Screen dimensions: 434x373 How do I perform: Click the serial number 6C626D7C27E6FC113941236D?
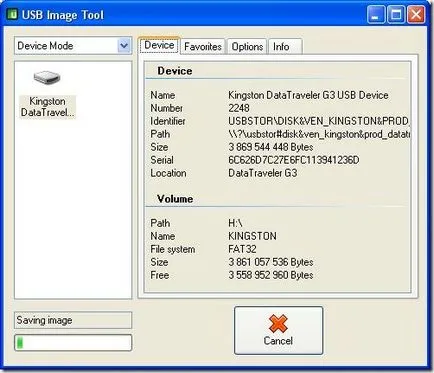294,160
